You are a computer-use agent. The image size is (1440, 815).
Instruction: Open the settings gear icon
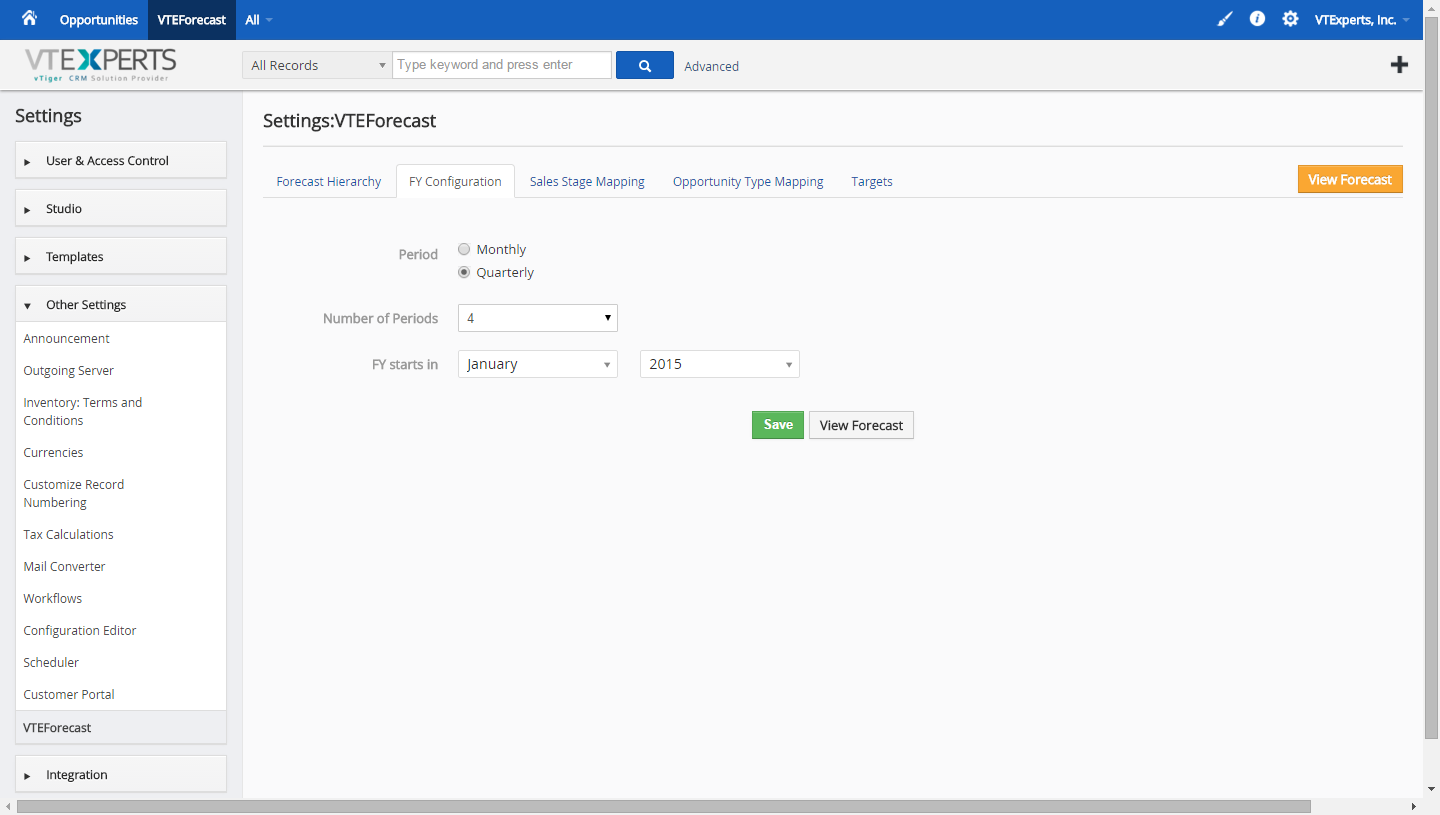point(1290,19)
